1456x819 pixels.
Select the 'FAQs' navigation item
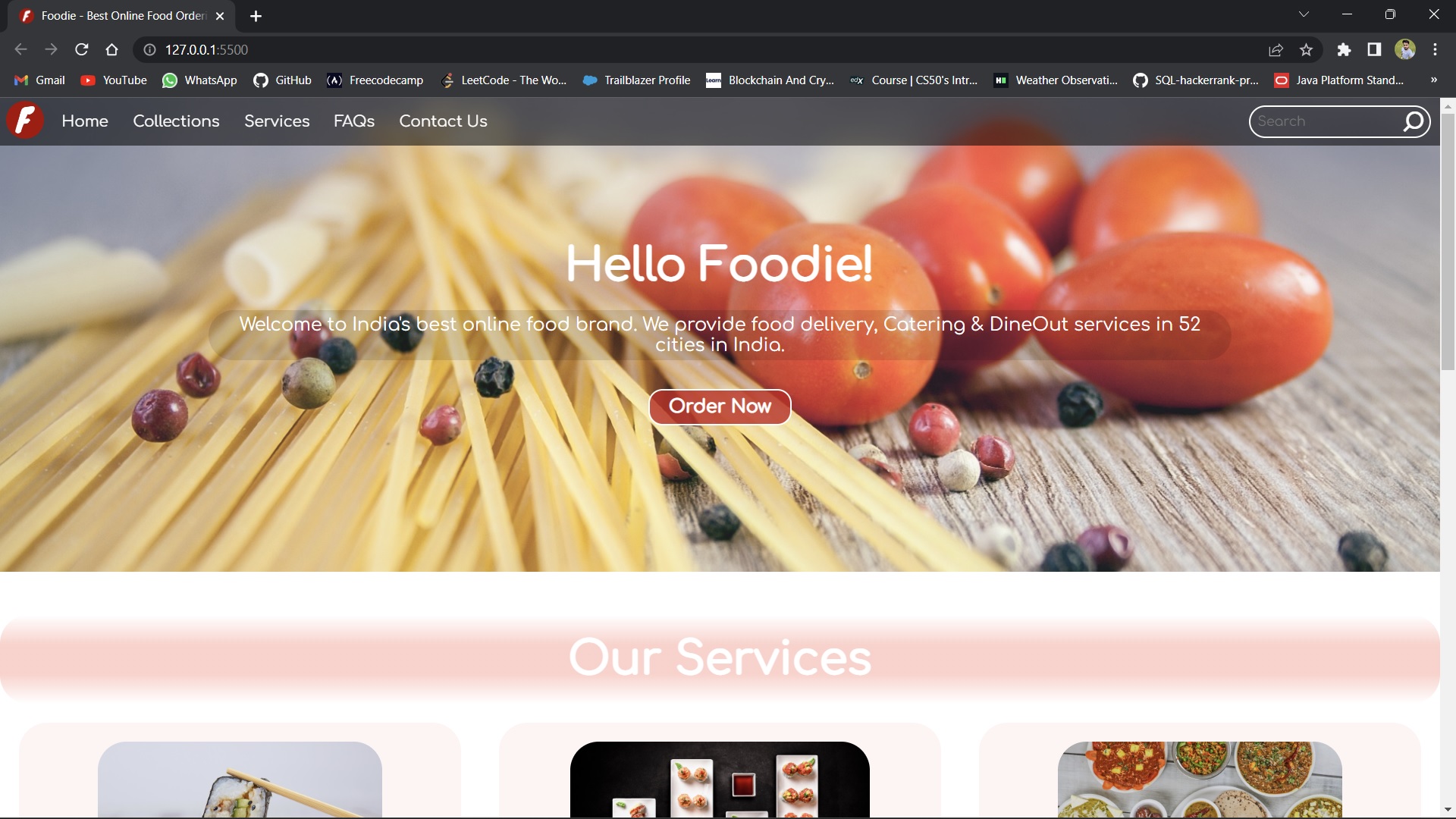pos(355,121)
